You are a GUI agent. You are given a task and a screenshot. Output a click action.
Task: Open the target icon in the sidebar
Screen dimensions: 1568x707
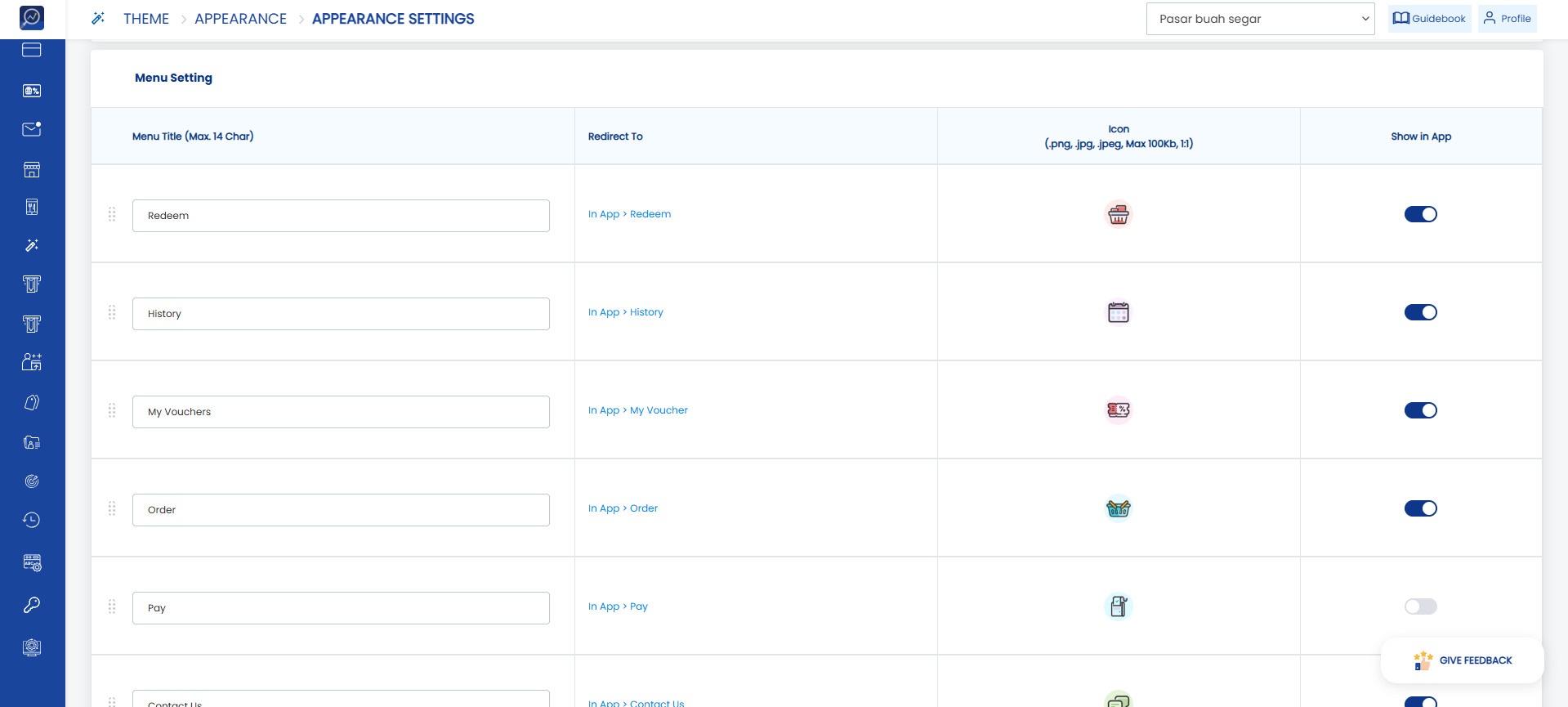[x=32, y=481]
